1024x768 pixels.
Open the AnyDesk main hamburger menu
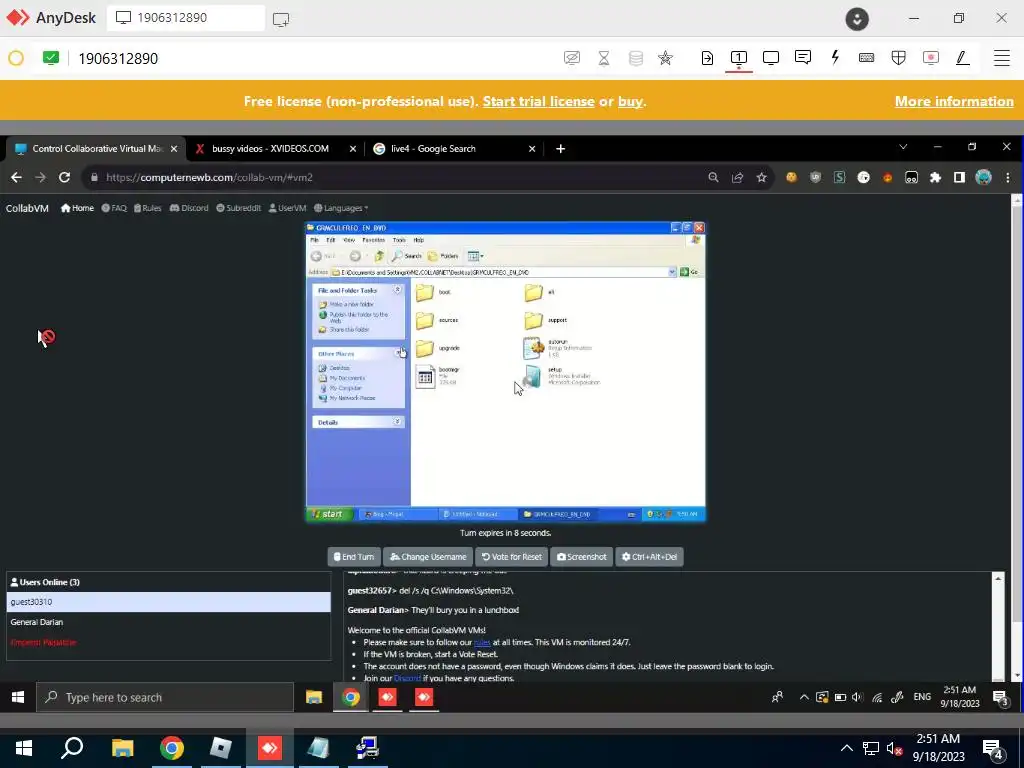coord(1001,58)
